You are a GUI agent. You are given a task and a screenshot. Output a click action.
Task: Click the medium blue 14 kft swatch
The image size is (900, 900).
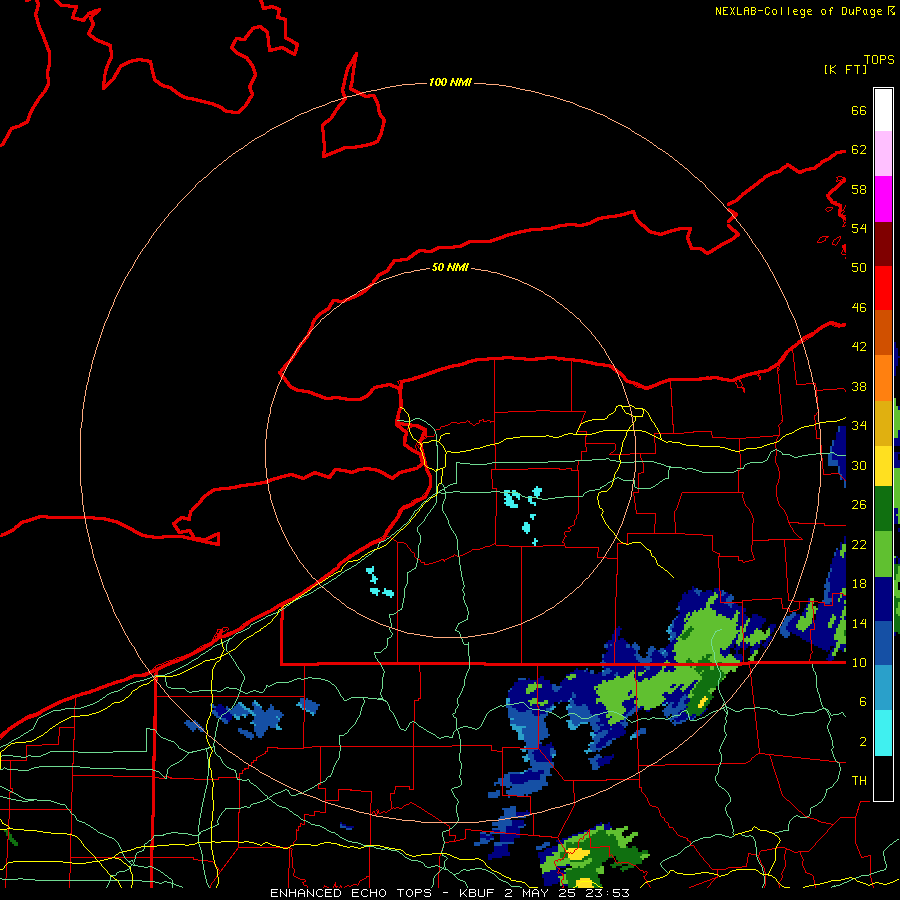click(x=883, y=643)
